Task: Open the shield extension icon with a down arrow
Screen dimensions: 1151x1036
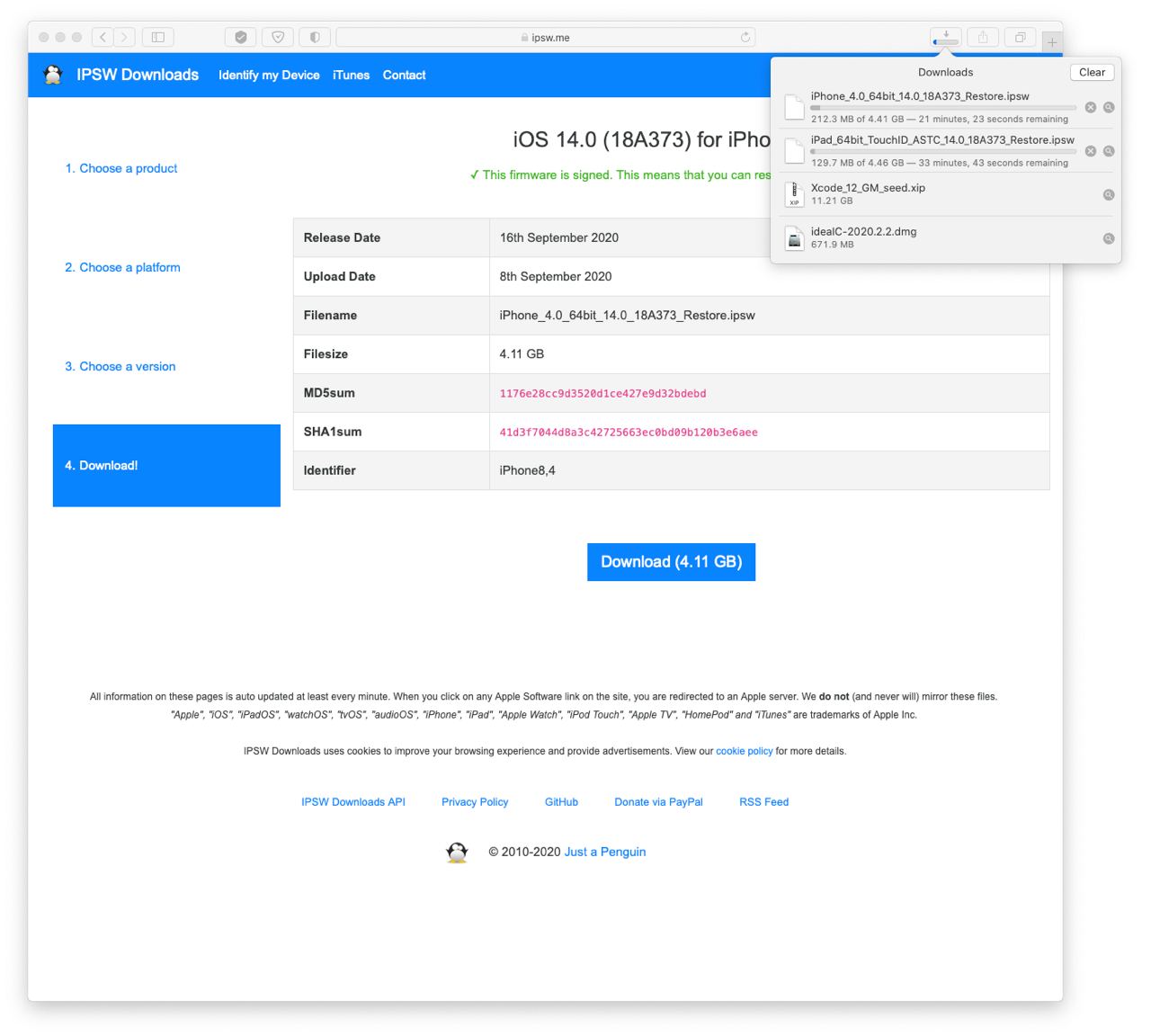Action: pyautogui.click(x=278, y=37)
